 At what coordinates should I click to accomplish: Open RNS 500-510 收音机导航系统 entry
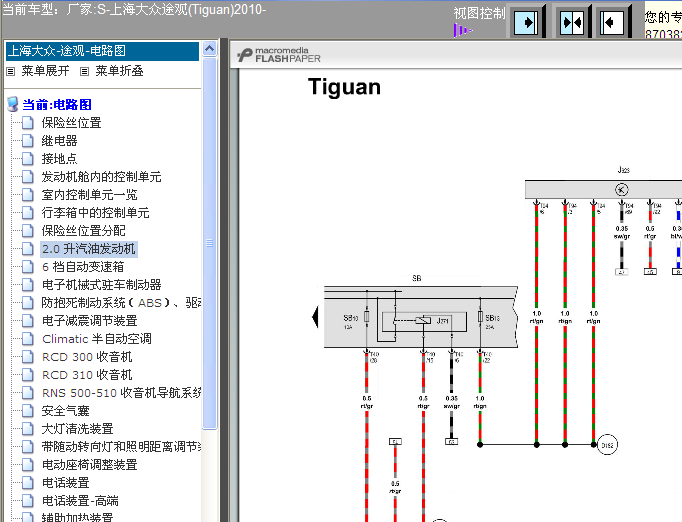(121, 393)
